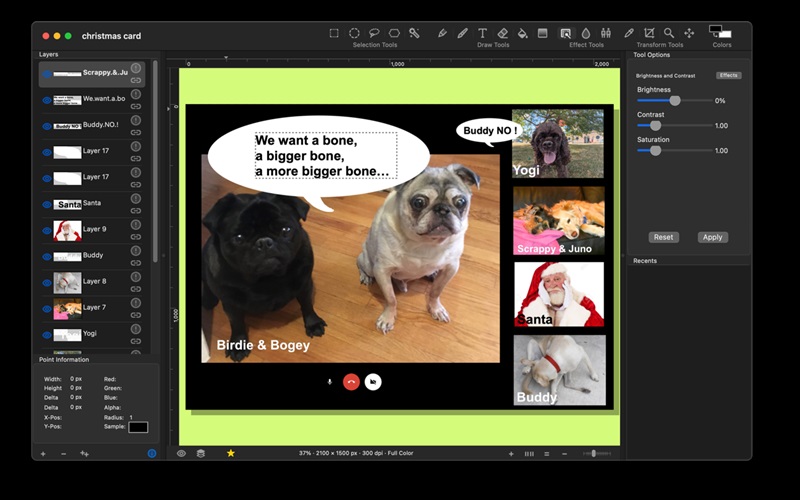Select the Smudge droplet tool
This screenshot has width=800, height=500.
click(586, 33)
